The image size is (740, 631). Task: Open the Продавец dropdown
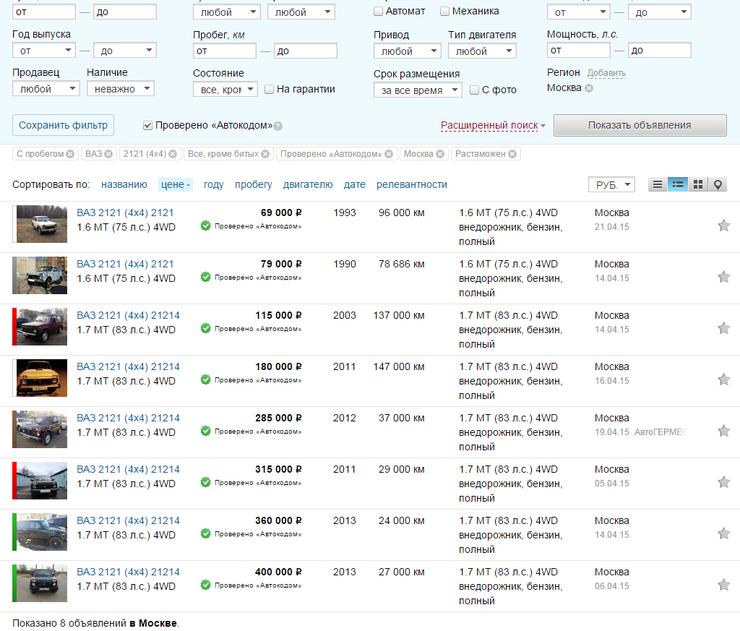click(x=46, y=89)
